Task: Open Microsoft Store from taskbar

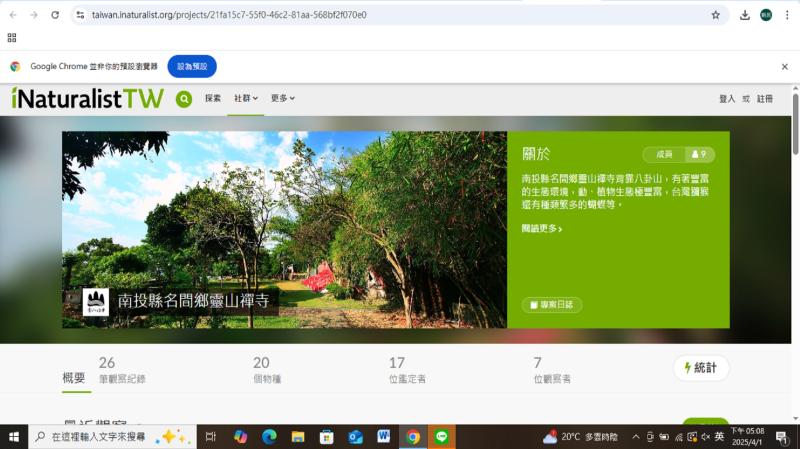Action: [327, 437]
